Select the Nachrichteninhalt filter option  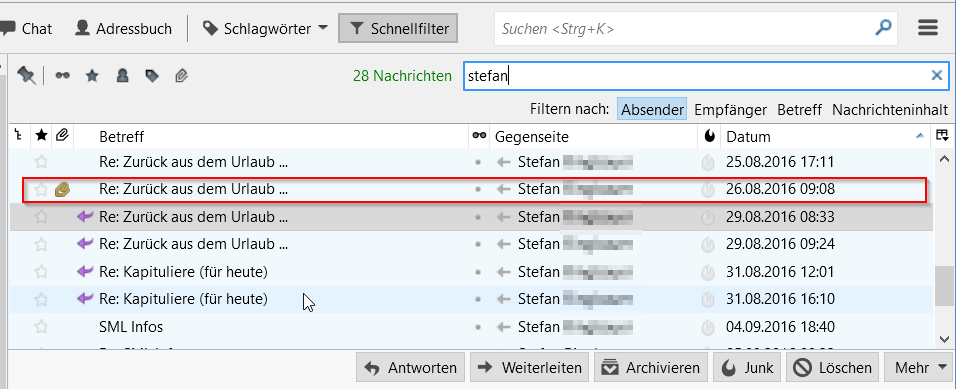pos(890,110)
